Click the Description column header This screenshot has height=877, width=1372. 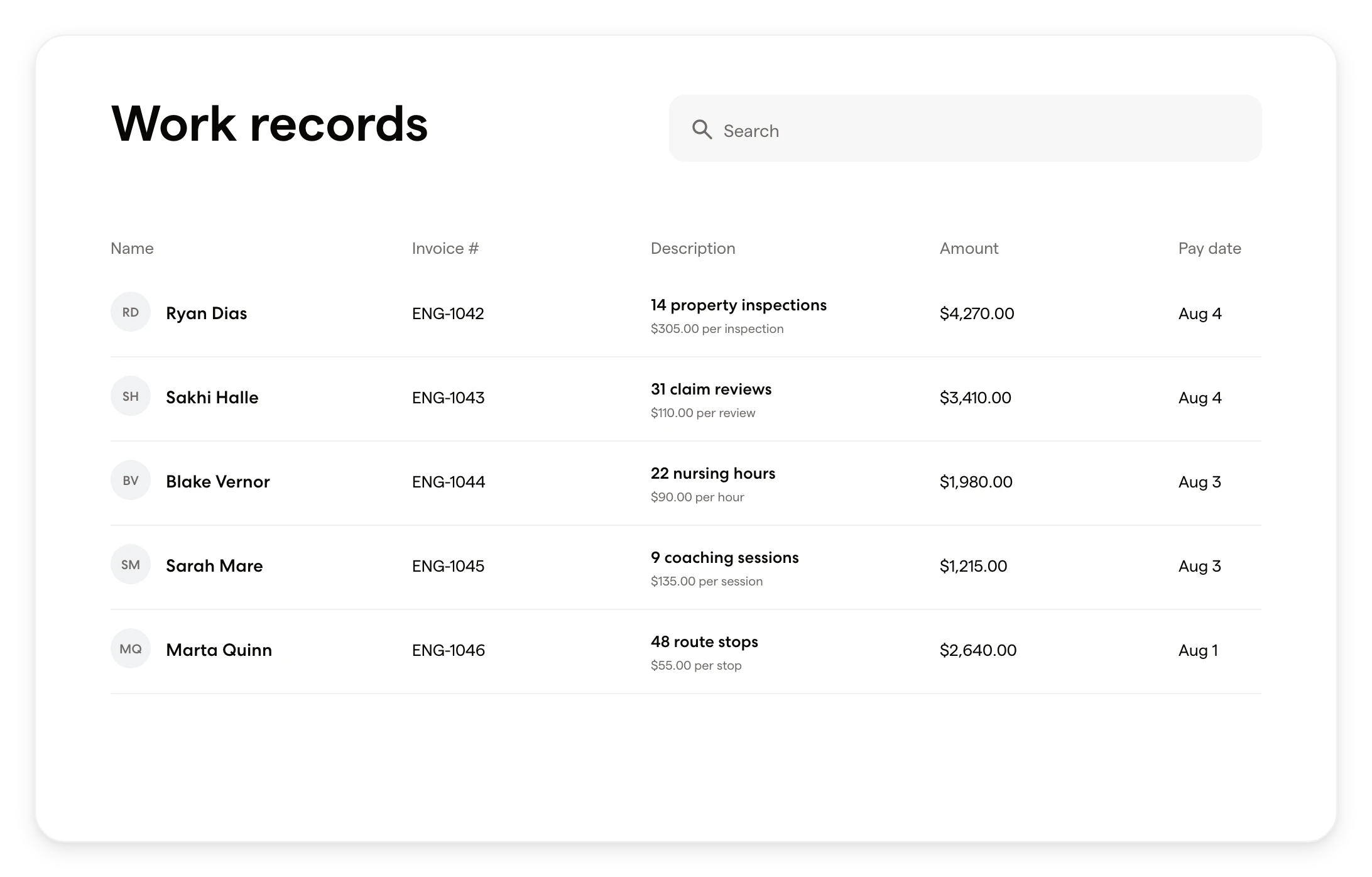coord(693,248)
